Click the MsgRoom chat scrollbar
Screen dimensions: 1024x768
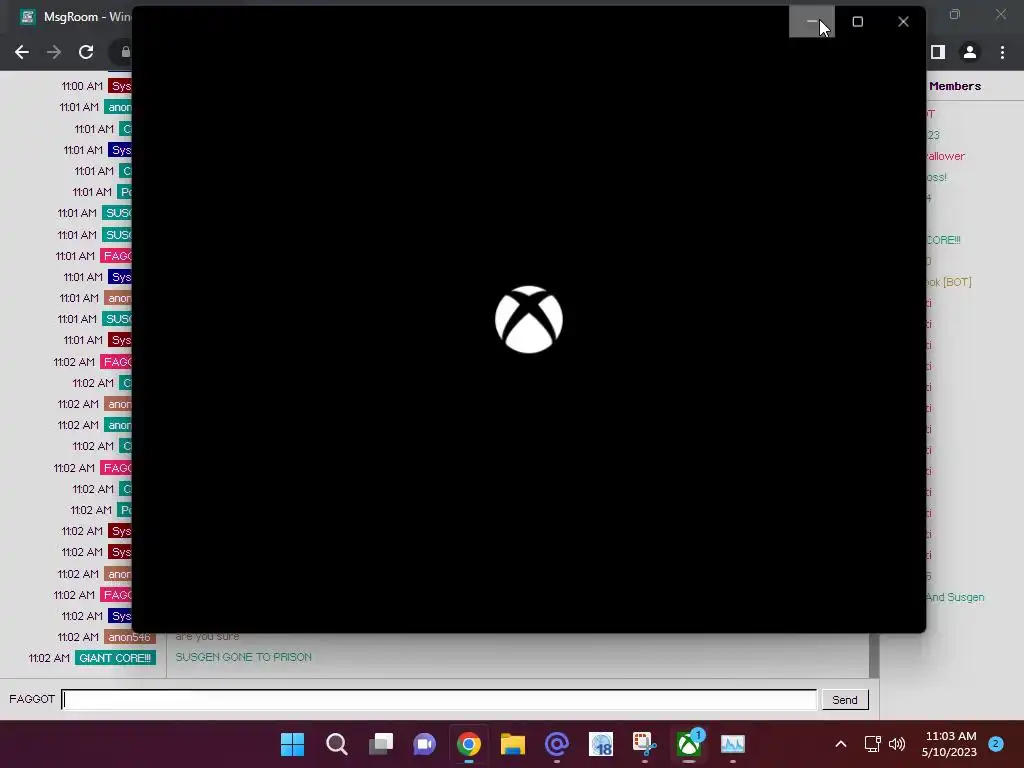[874, 656]
